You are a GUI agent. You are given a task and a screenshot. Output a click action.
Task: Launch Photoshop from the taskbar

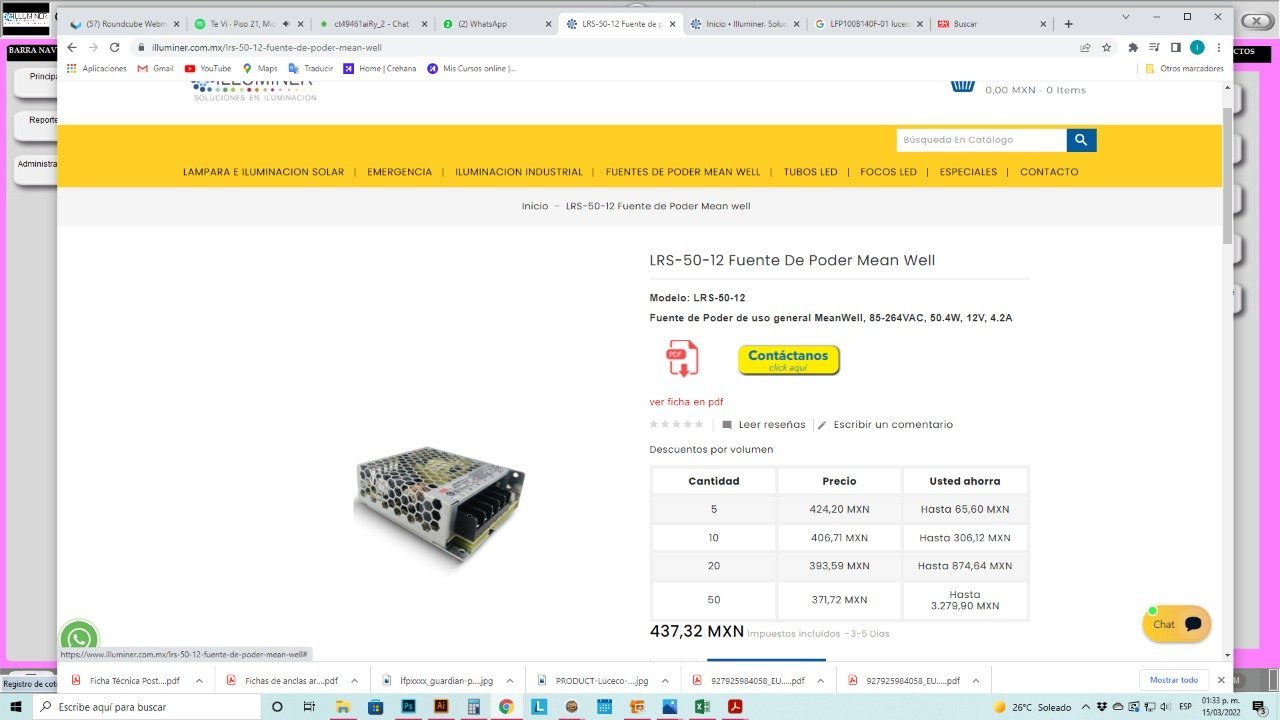[x=408, y=707]
